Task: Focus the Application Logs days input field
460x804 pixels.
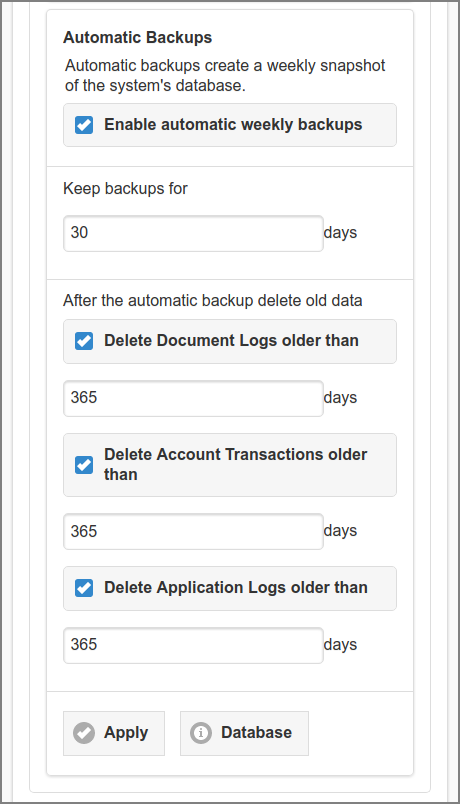Action: click(x=193, y=645)
